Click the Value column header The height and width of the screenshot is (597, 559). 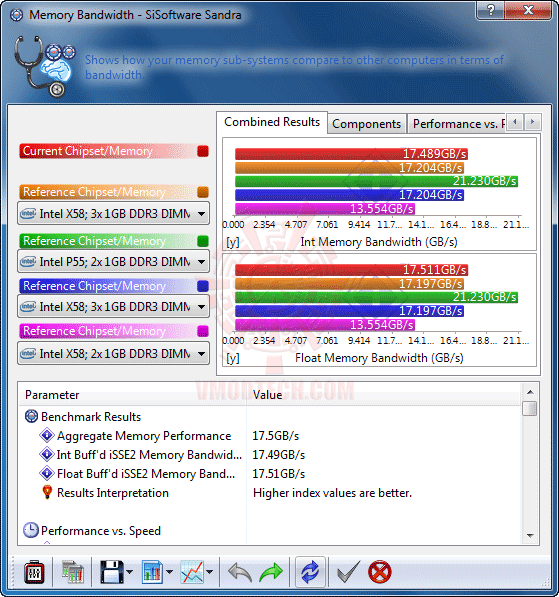point(384,395)
